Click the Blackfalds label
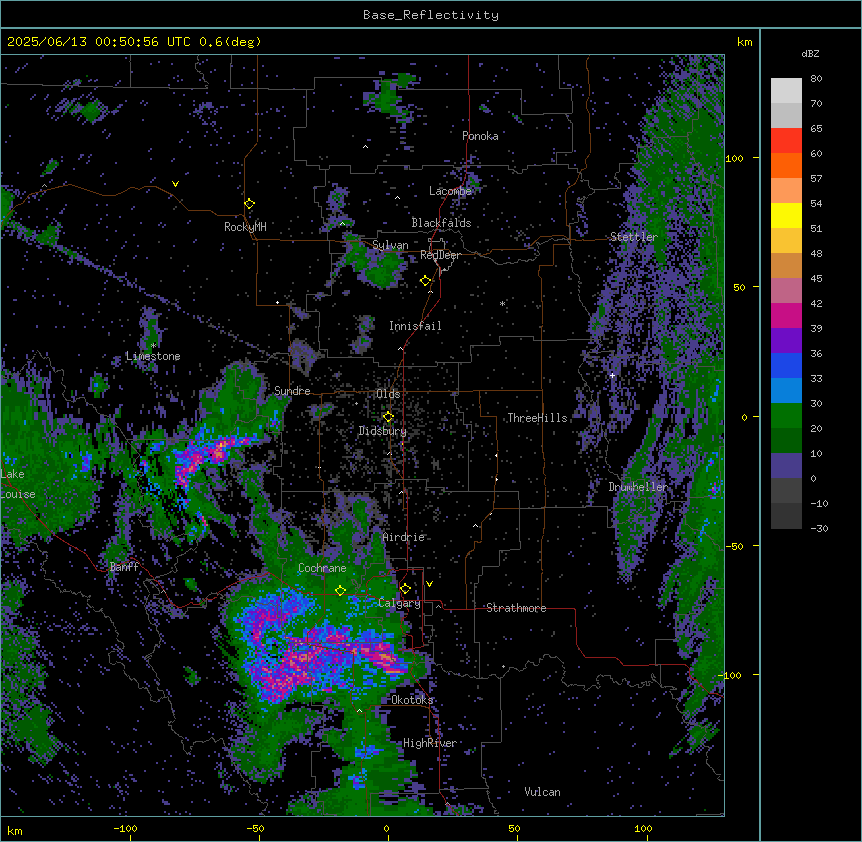Screen dimensions: 862x842 (441, 223)
